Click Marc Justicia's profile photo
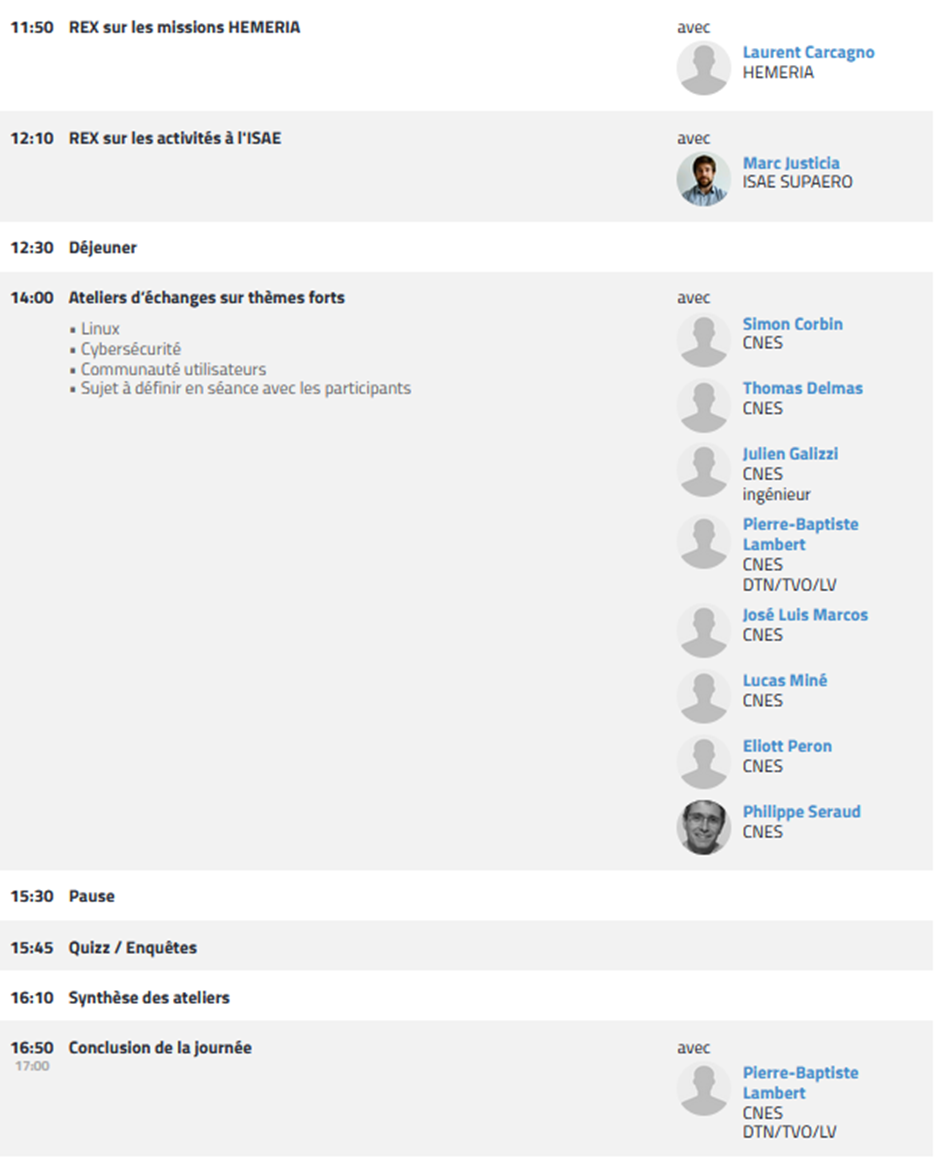This screenshot has width=936, height=1158. tap(703, 179)
